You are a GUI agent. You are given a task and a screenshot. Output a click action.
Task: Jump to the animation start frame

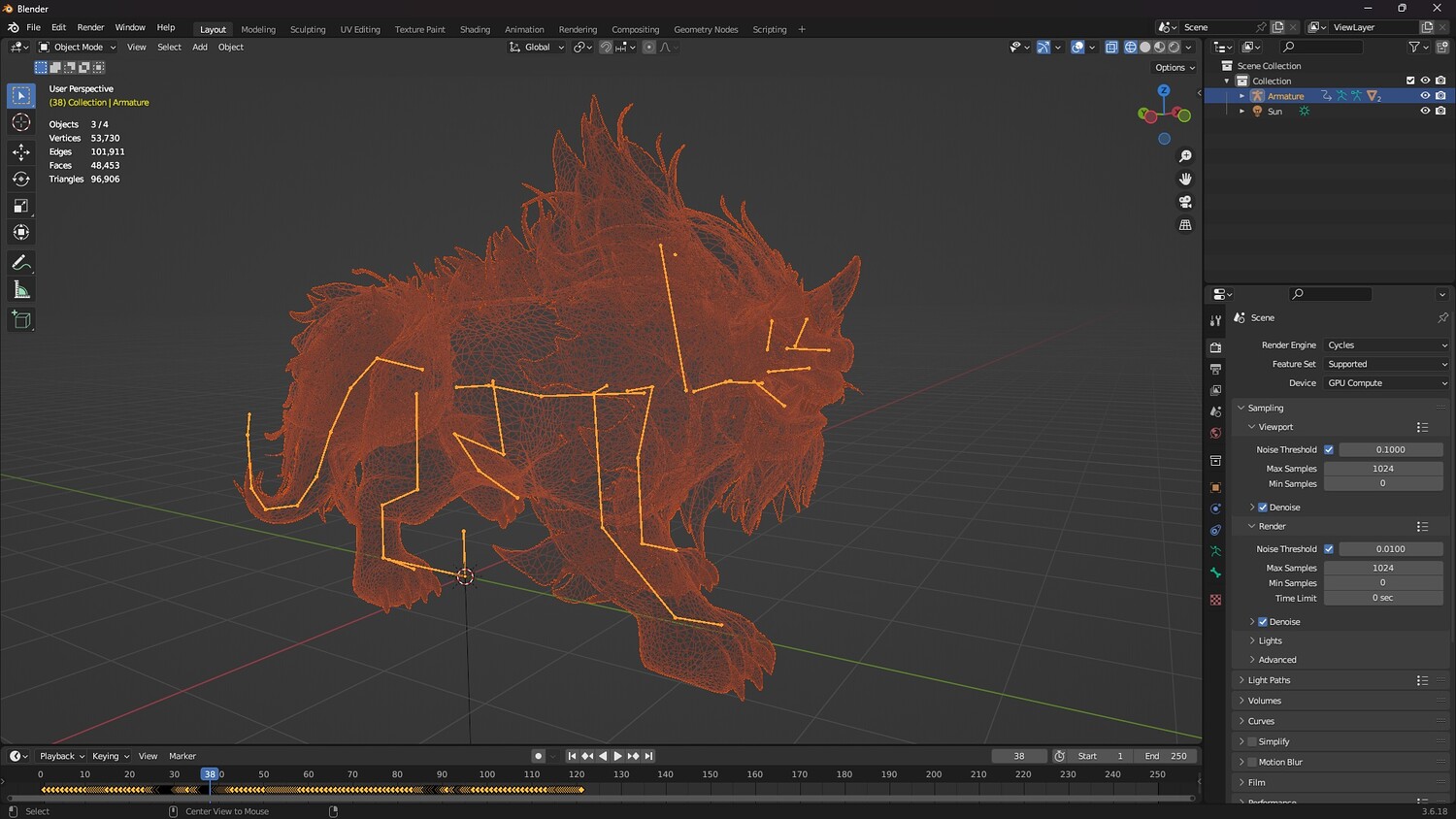click(x=572, y=756)
